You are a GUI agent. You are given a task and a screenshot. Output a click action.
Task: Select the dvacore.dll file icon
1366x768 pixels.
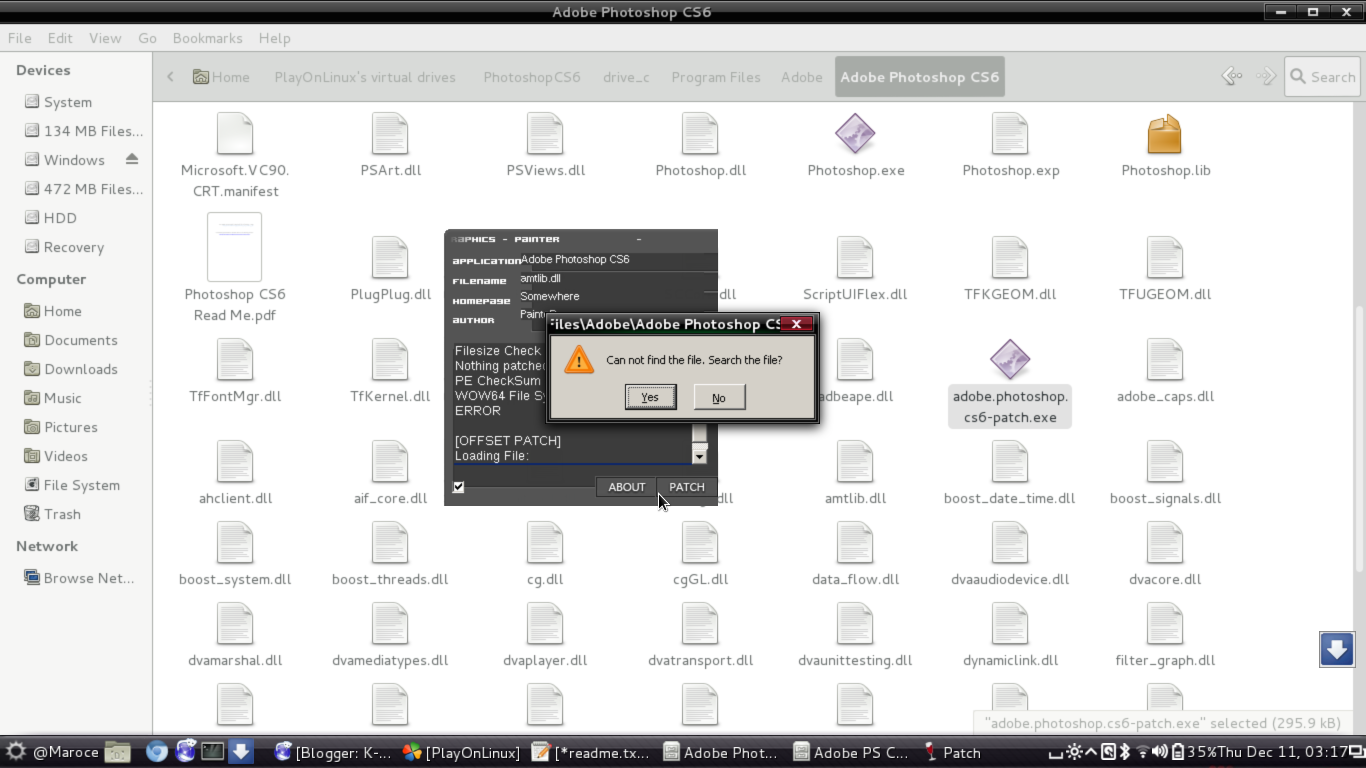[x=1165, y=543]
